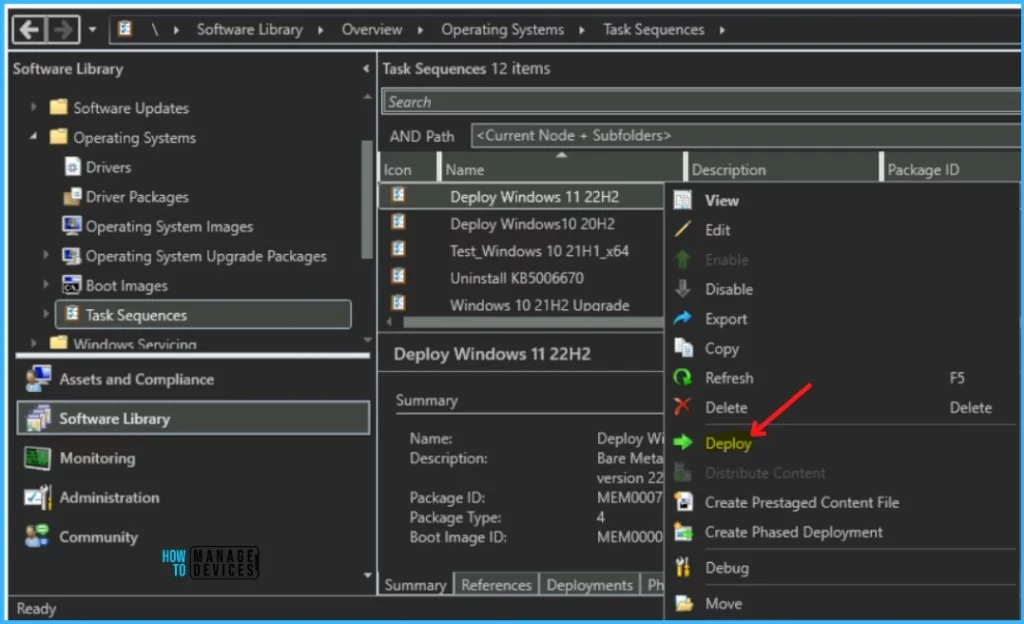Switch to the Deployments tab
Image resolution: width=1024 pixels, height=624 pixels.
point(590,585)
